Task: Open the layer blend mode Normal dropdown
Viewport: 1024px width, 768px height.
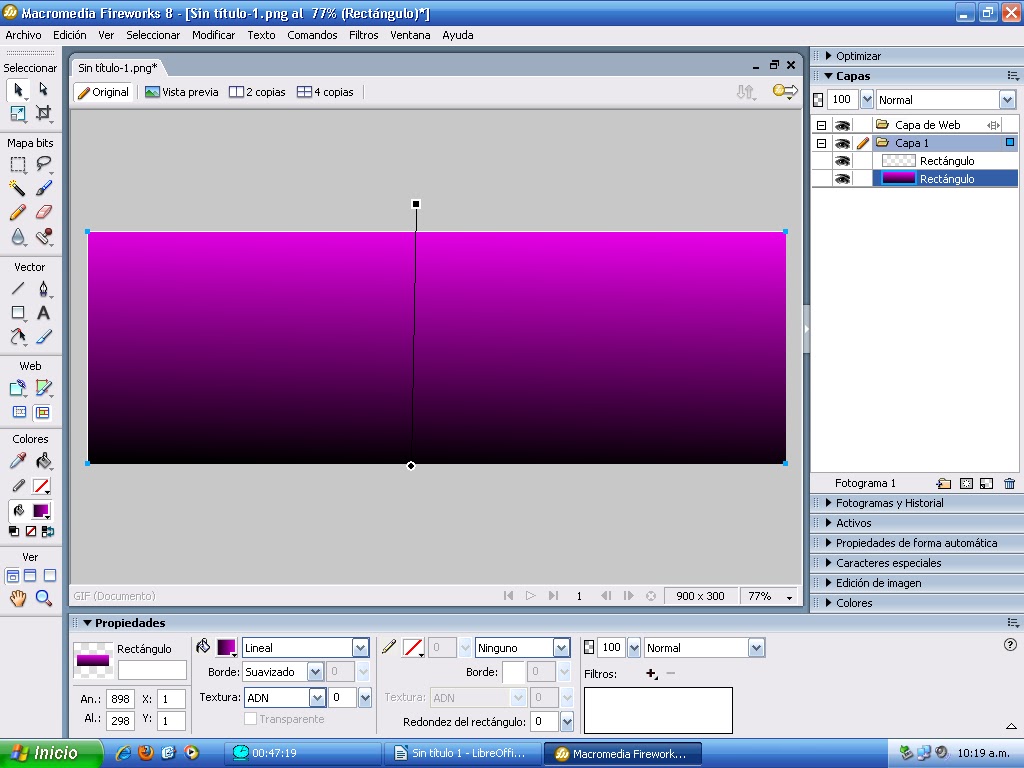Action: [1007, 100]
